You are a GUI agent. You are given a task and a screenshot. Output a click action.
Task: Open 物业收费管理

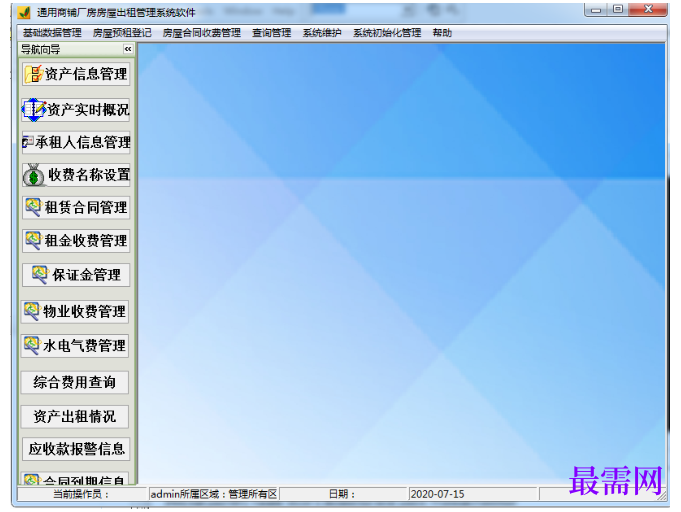(x=75, y=311)
